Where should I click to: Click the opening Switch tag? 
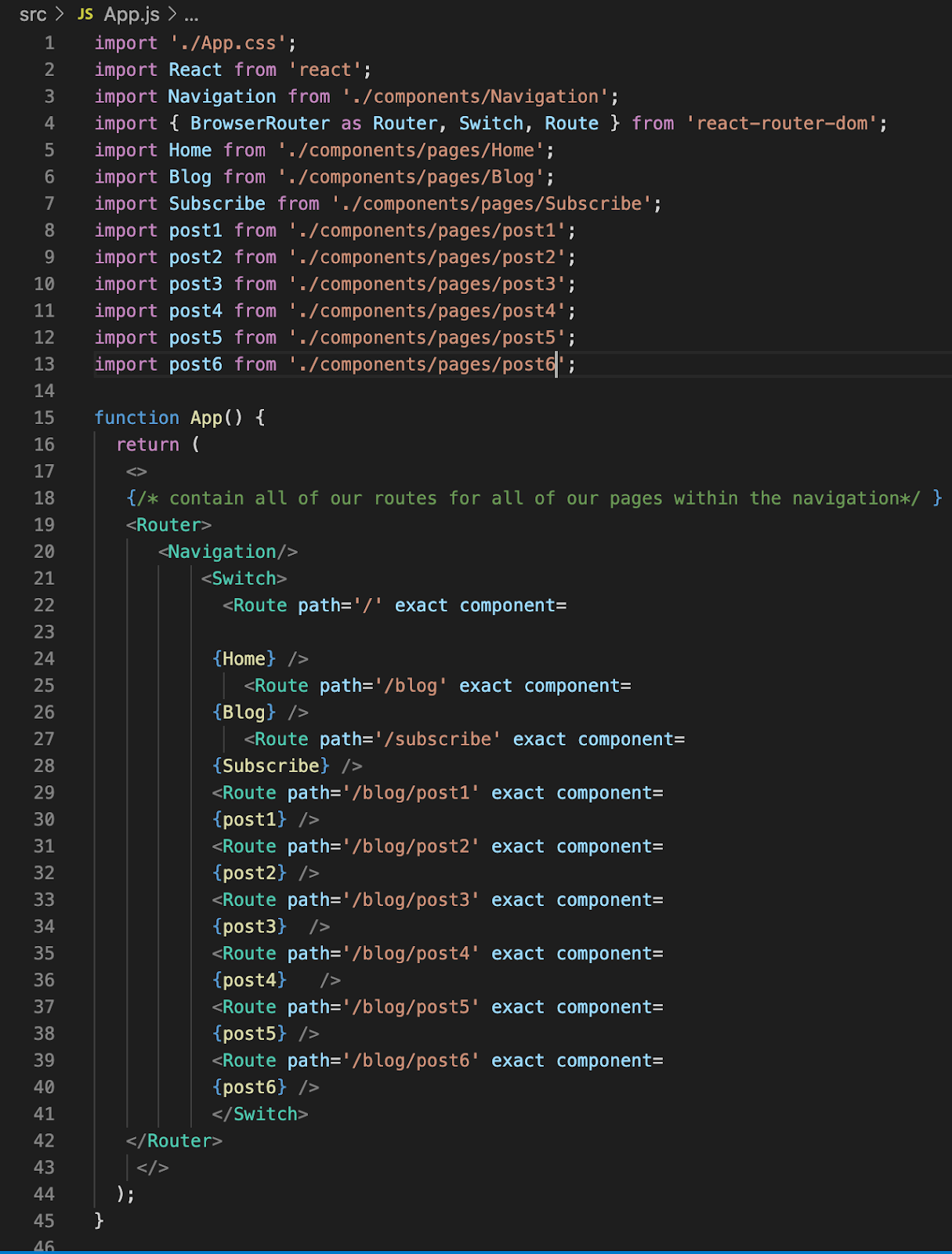click(x=244, y=578)
